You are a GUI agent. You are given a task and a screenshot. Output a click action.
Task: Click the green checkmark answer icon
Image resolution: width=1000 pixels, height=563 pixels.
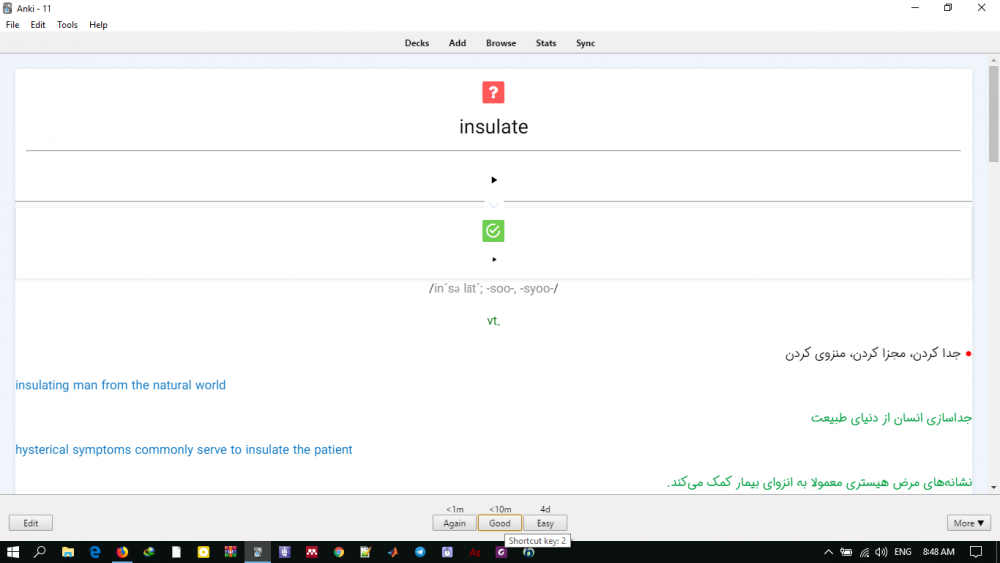[x=493, y=231]
